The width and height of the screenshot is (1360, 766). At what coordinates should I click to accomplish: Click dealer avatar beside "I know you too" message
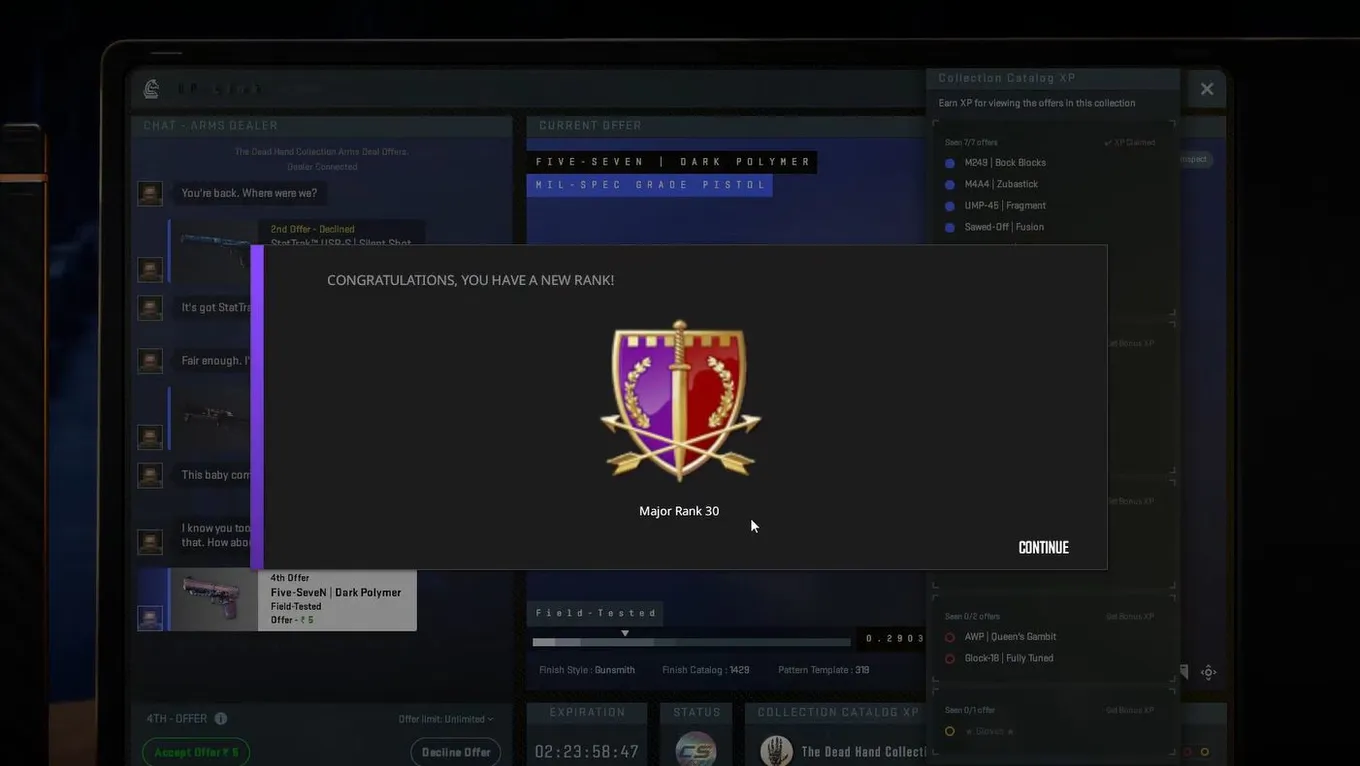[x=150, y=542]
